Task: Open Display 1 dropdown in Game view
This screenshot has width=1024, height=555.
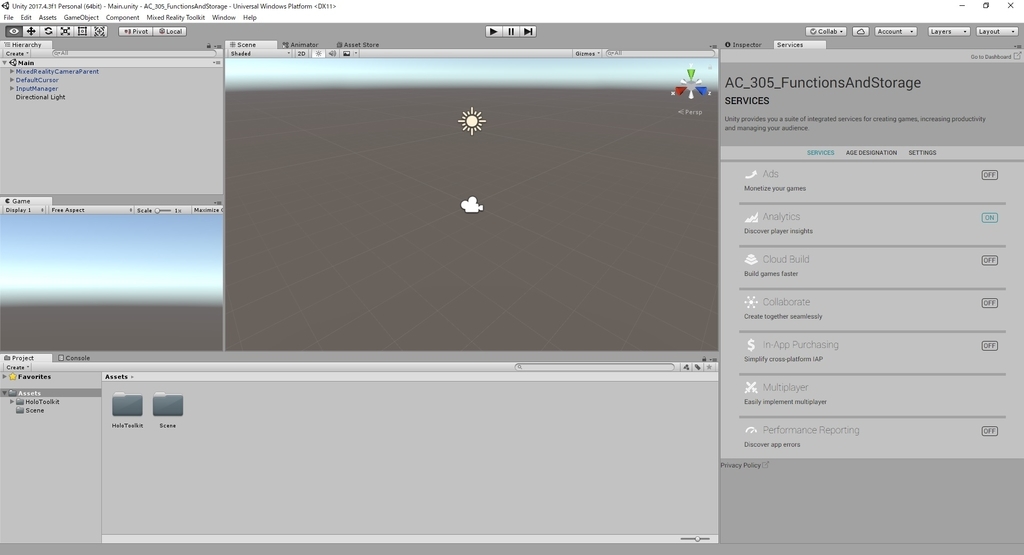Action: pos(24,210)
